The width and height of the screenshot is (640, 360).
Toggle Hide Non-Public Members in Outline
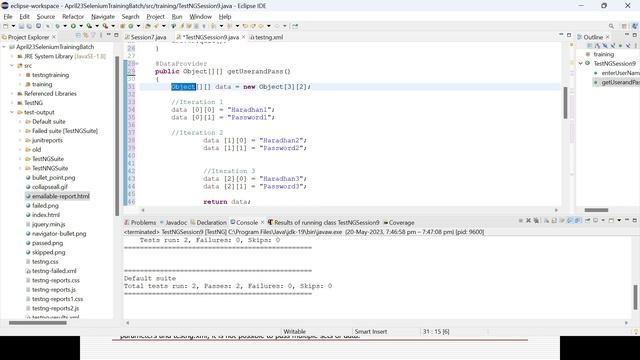pyautogui.click(x=620, y=46)
